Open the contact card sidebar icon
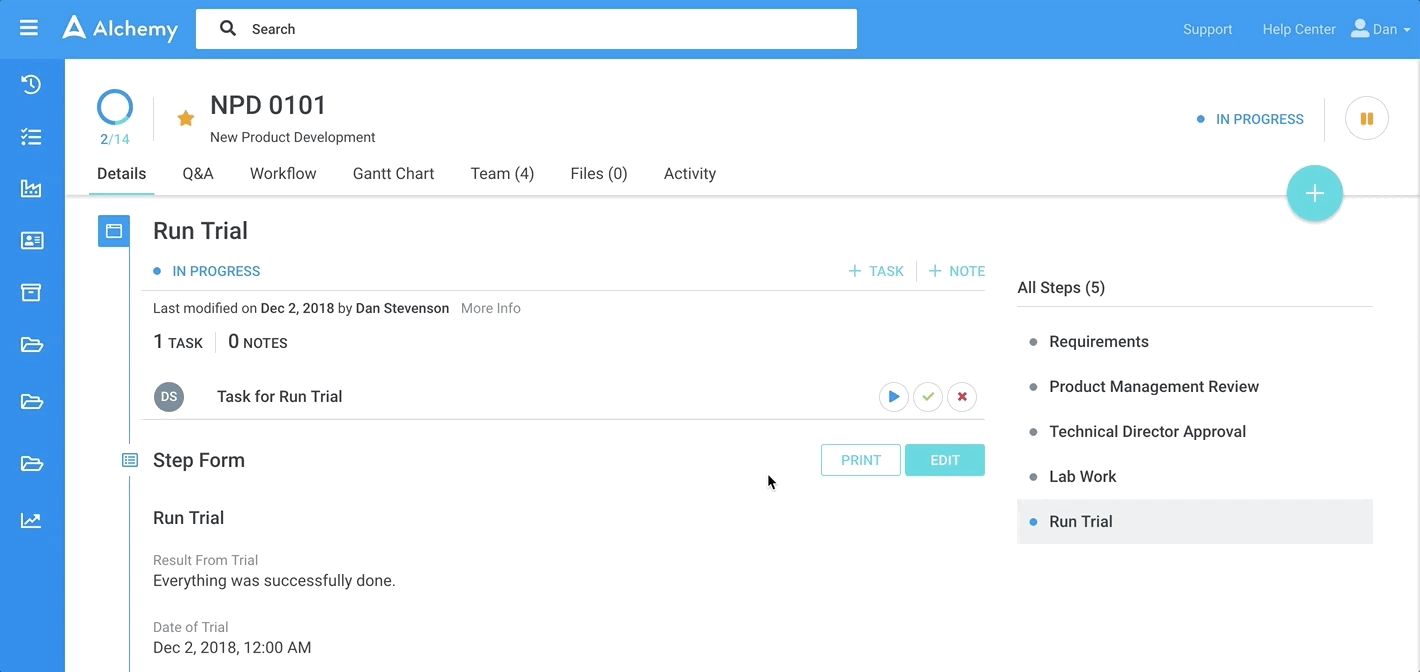 (31, 240)
